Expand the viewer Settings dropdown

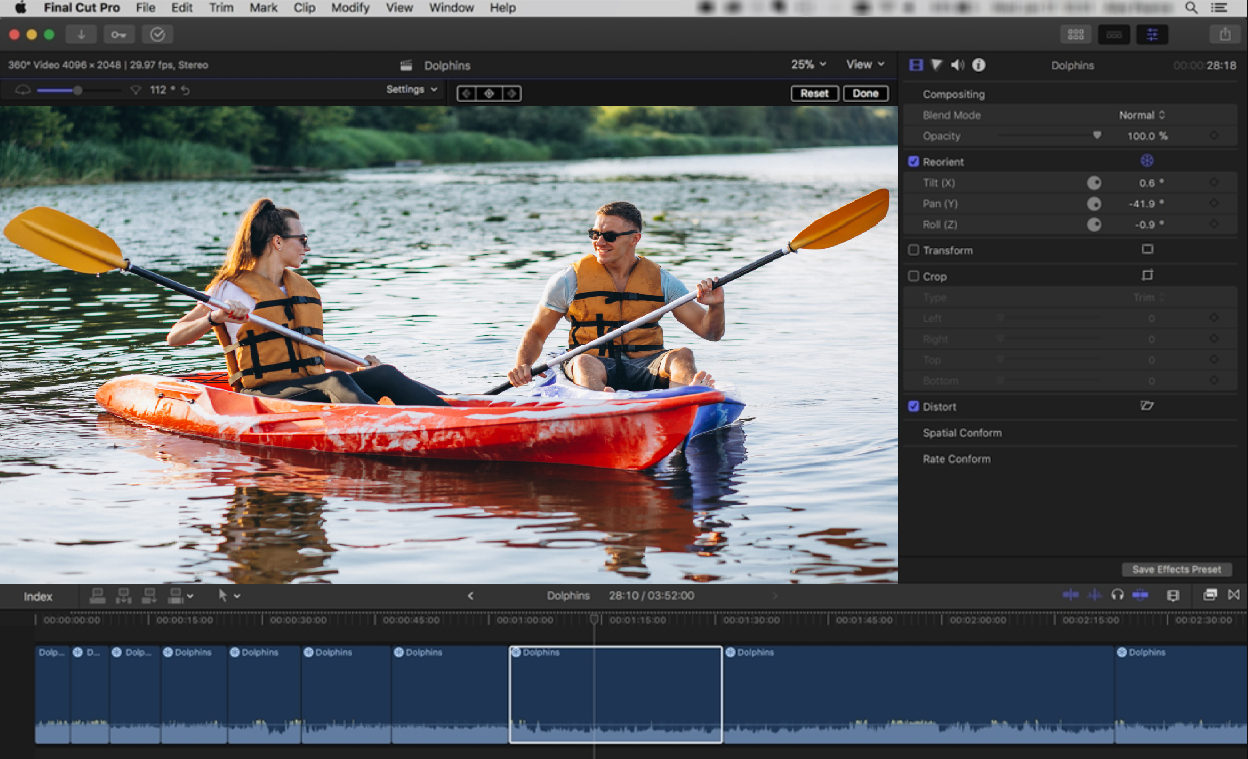pos(412,90)
